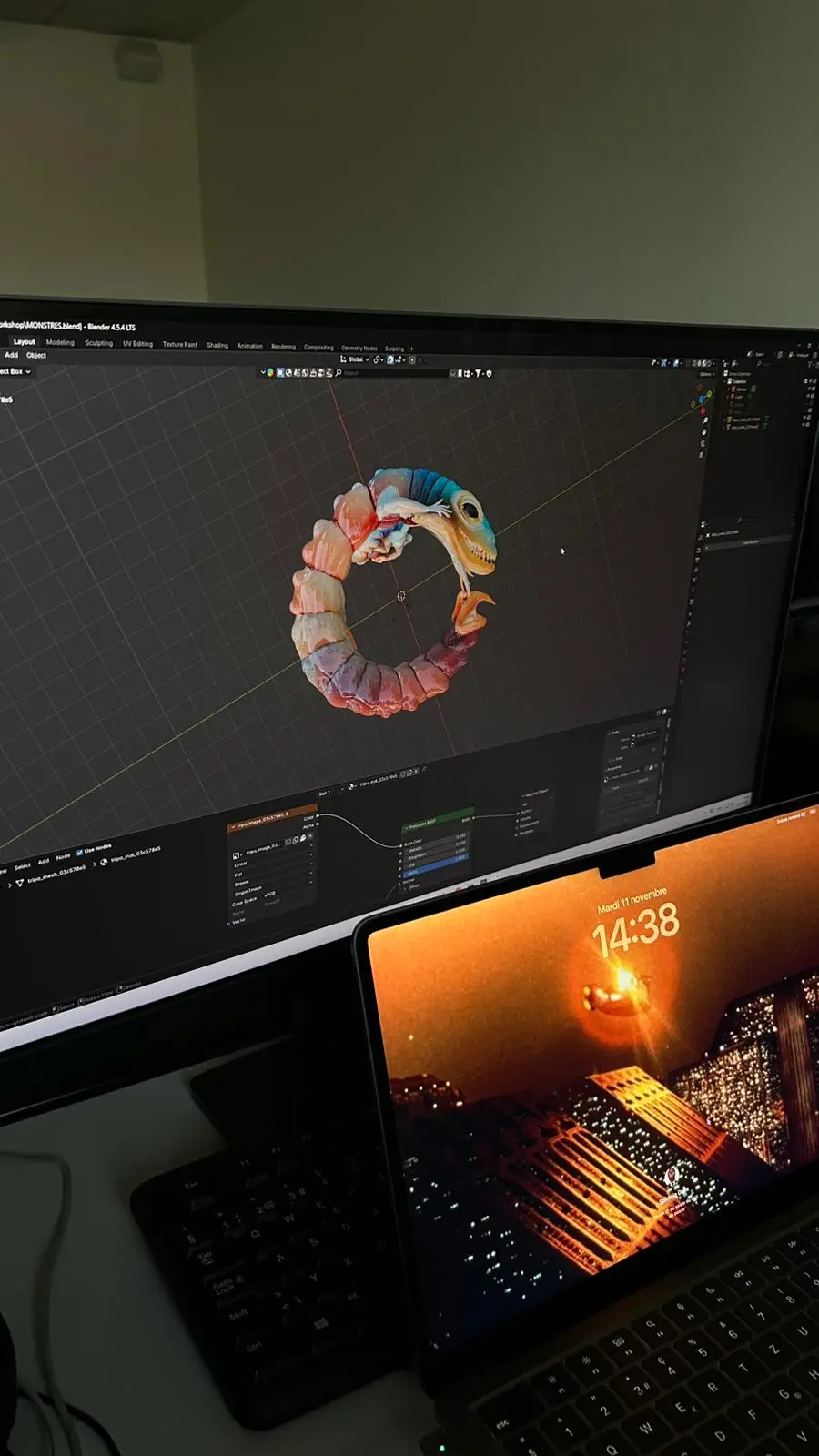Click the Add Modifier button in Properties

point(750,542)
